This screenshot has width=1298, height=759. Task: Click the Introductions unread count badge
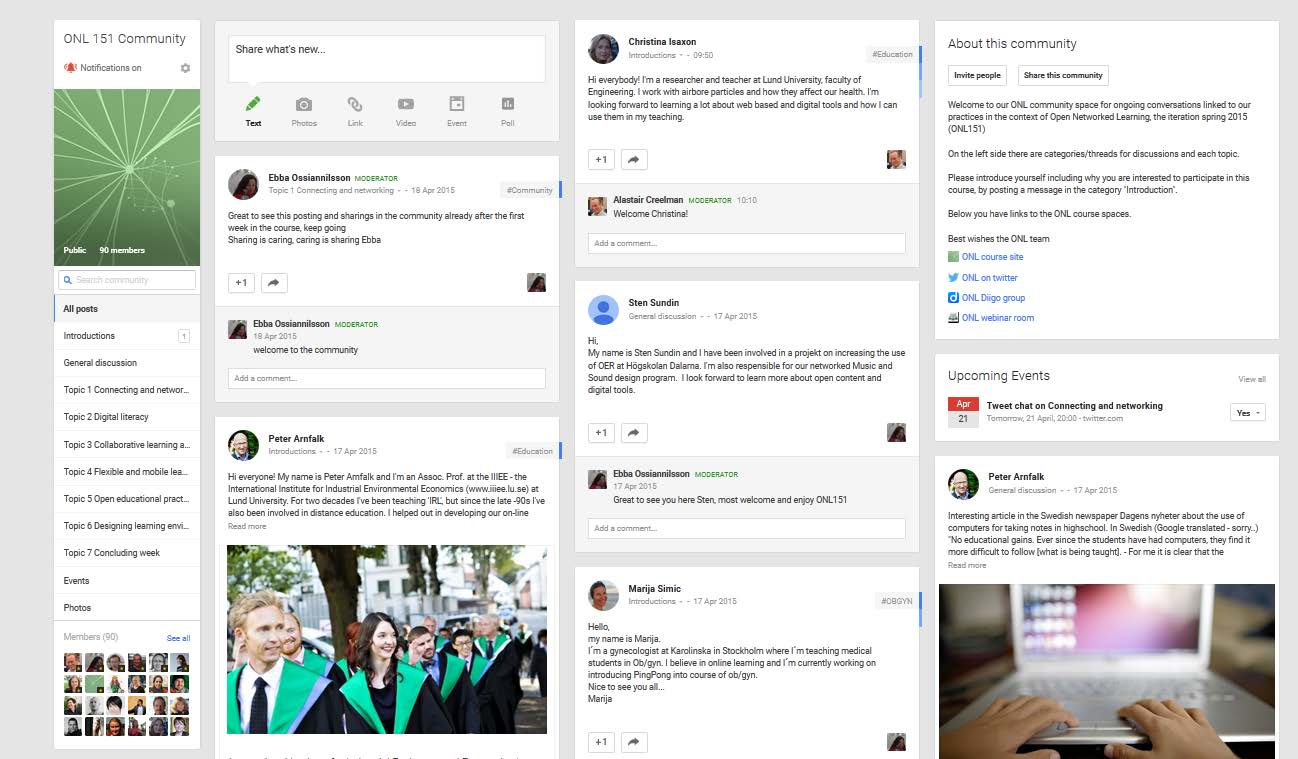tap(184, 336)
